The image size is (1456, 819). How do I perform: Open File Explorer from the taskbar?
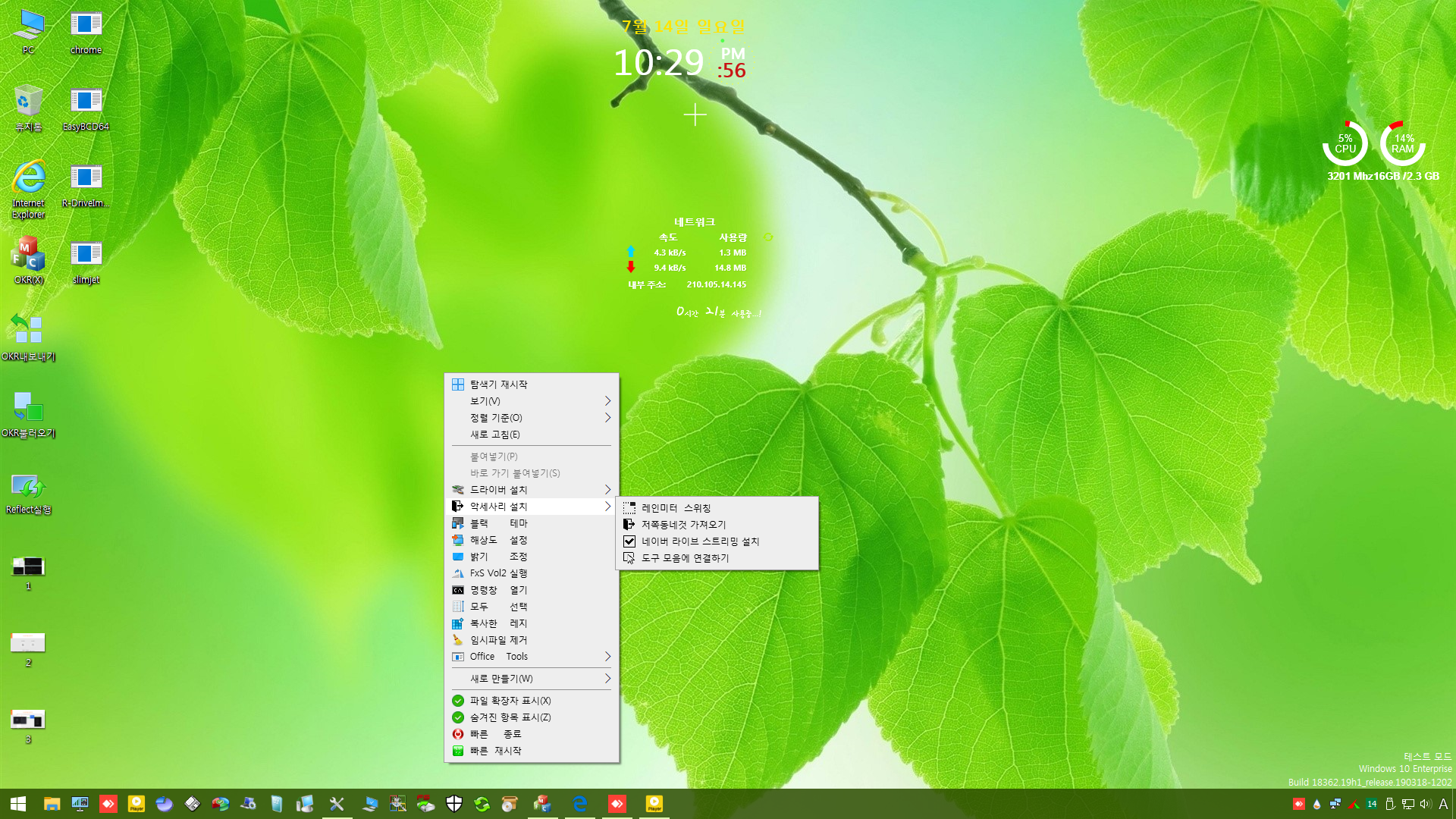52,804
